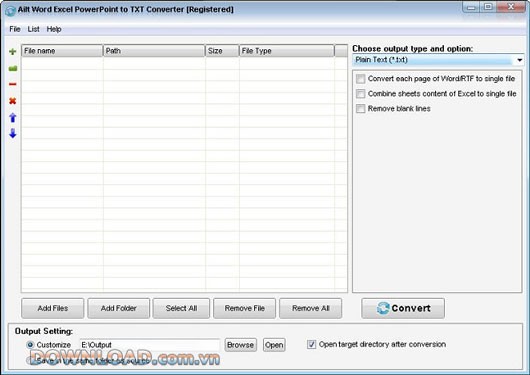Open the File menu
The width and height of the screenshot is (530, 375).
[x=15, y=29]
